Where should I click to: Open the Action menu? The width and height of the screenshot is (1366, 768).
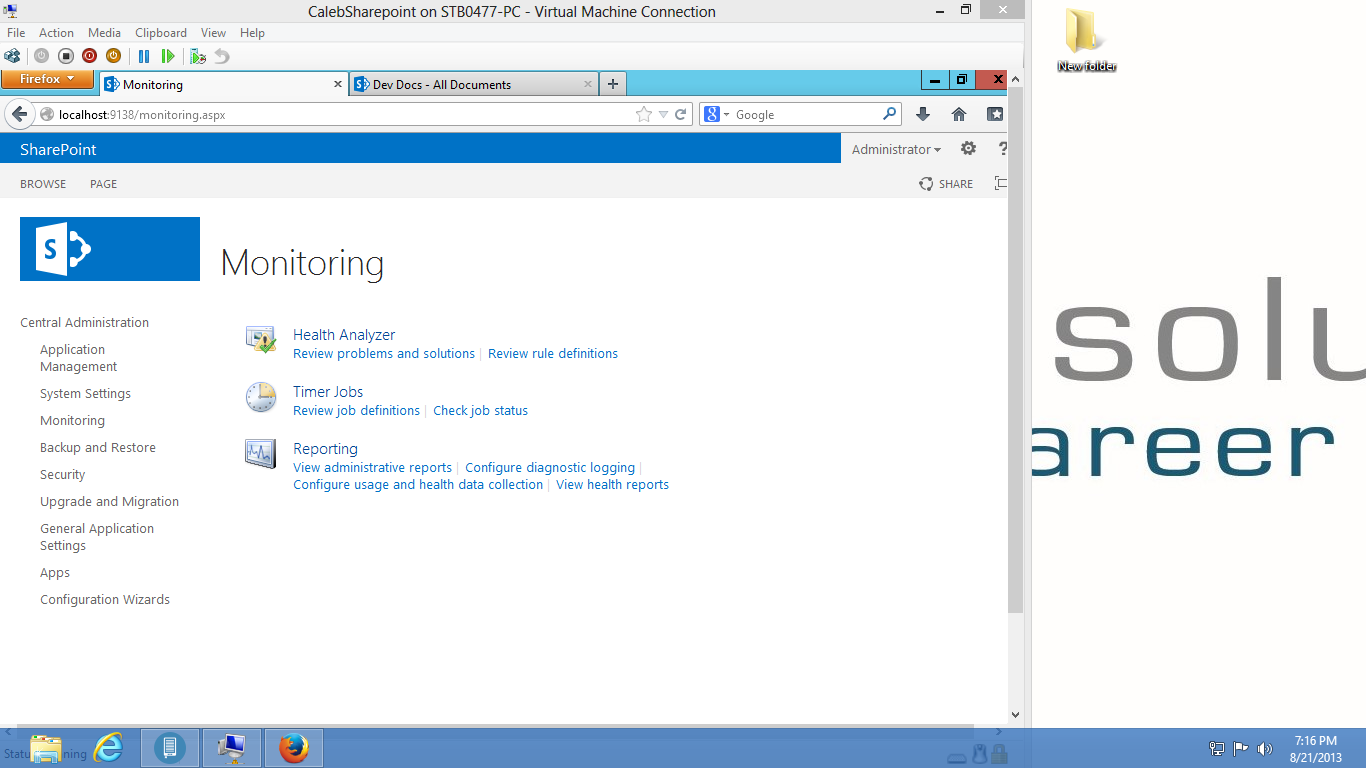coord(56,33)
